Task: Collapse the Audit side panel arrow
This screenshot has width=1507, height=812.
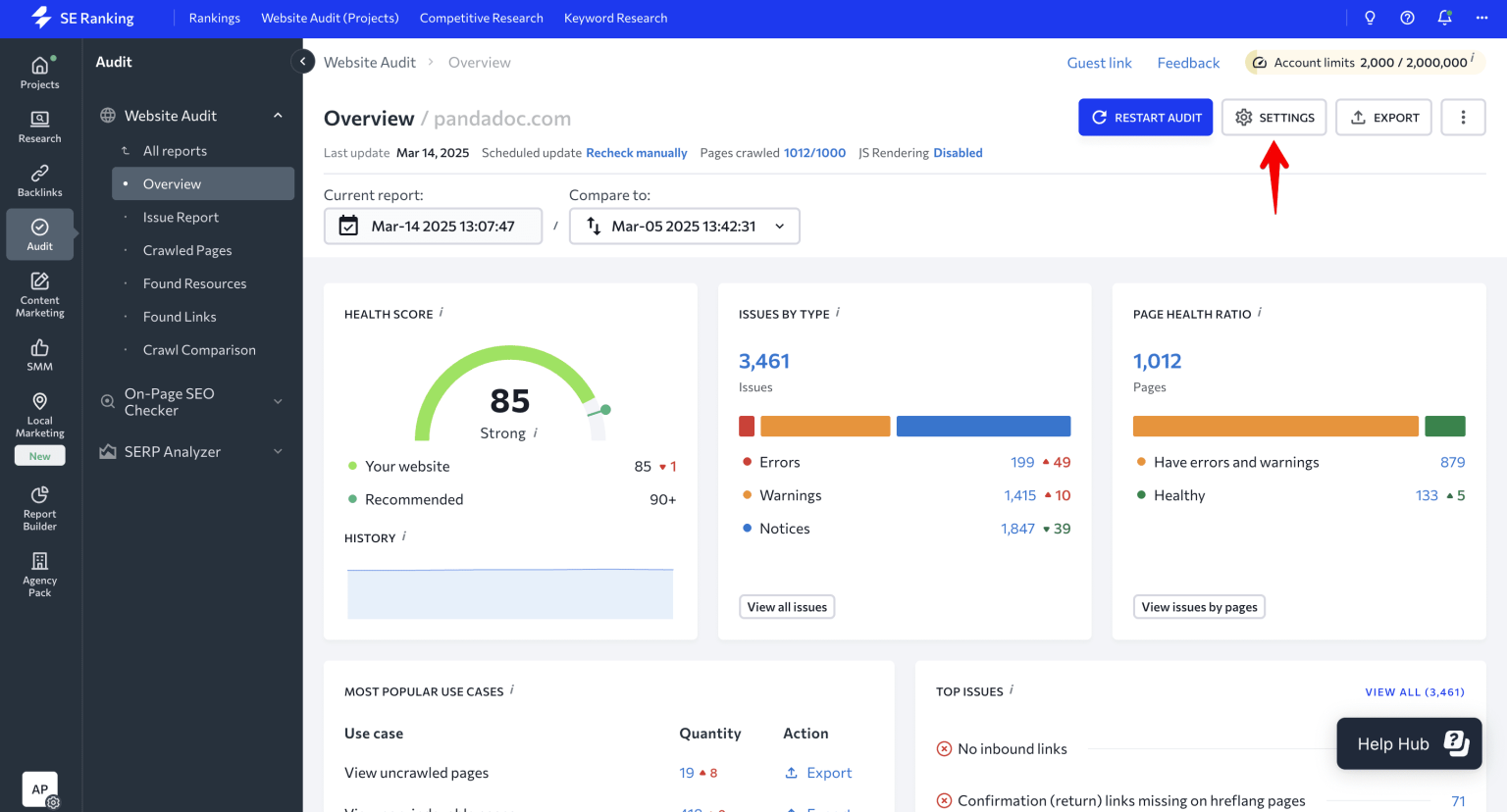Action: click(303, 62)
